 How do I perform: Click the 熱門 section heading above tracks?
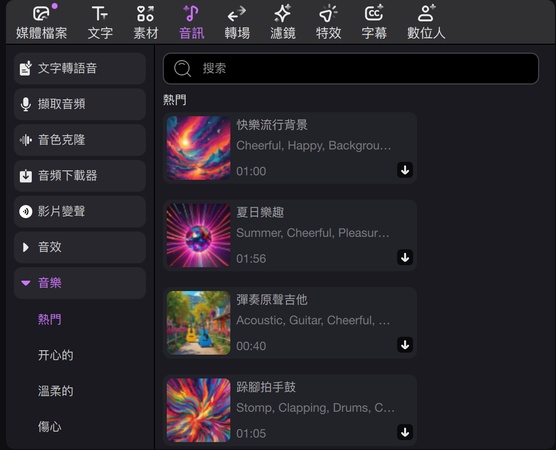[175, 100]
